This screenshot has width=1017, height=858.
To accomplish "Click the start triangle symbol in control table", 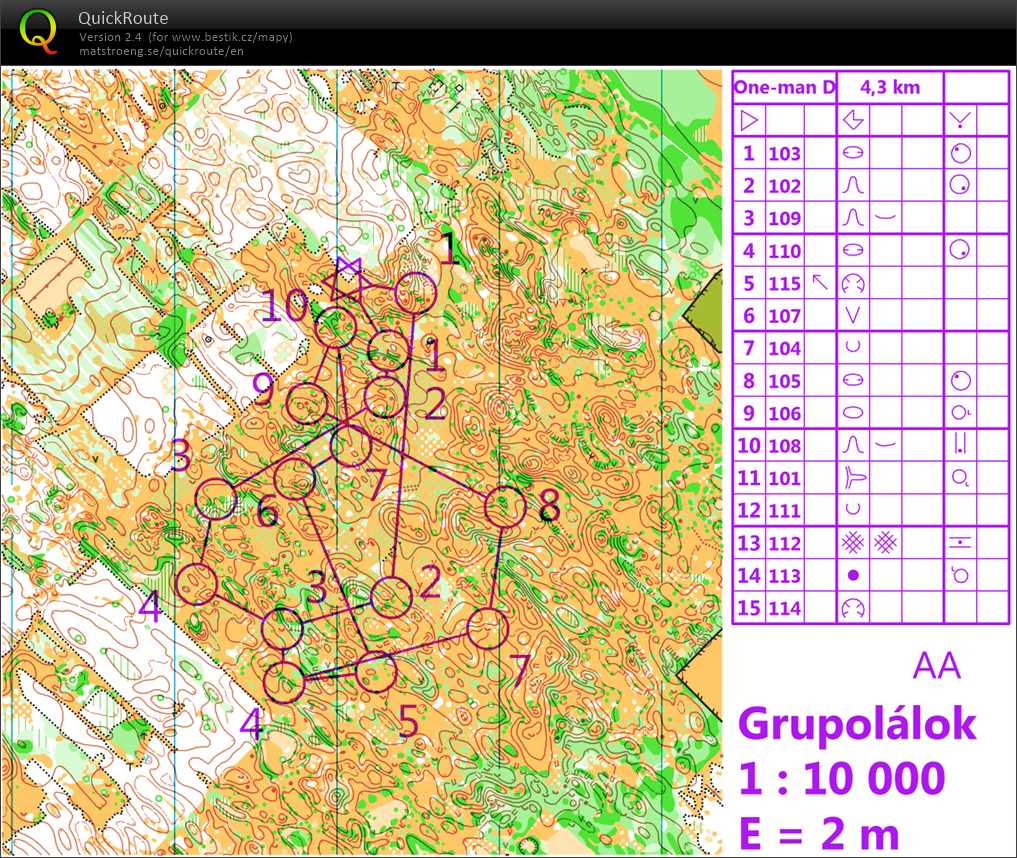I will (x=748, y=121).
